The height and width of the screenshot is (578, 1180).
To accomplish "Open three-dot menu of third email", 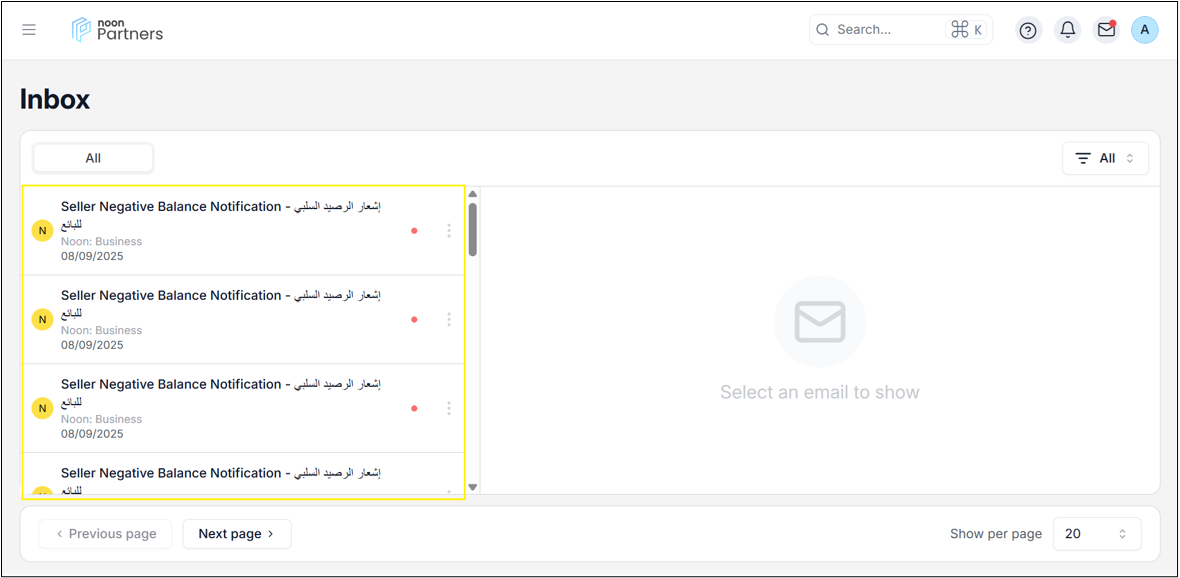I will tap(449, 408).
